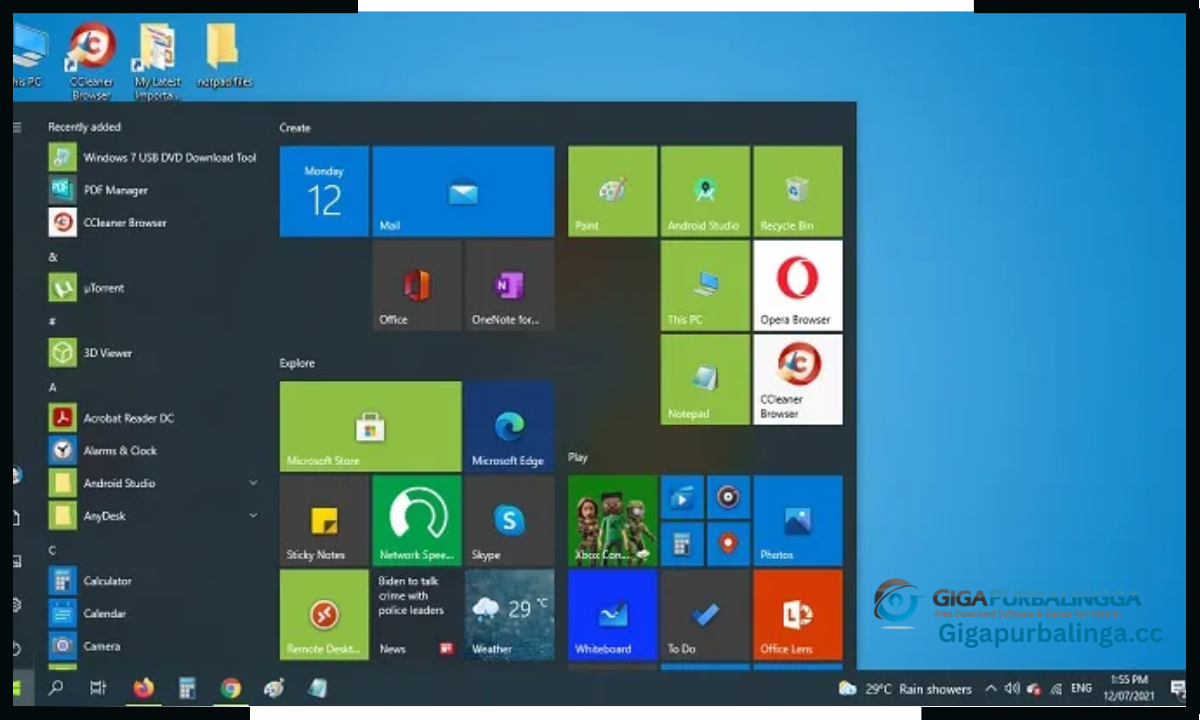The height and width of the screenshot is (720, 1200).
Task: Open the small Groove Music tile
Action: (728, 497)
